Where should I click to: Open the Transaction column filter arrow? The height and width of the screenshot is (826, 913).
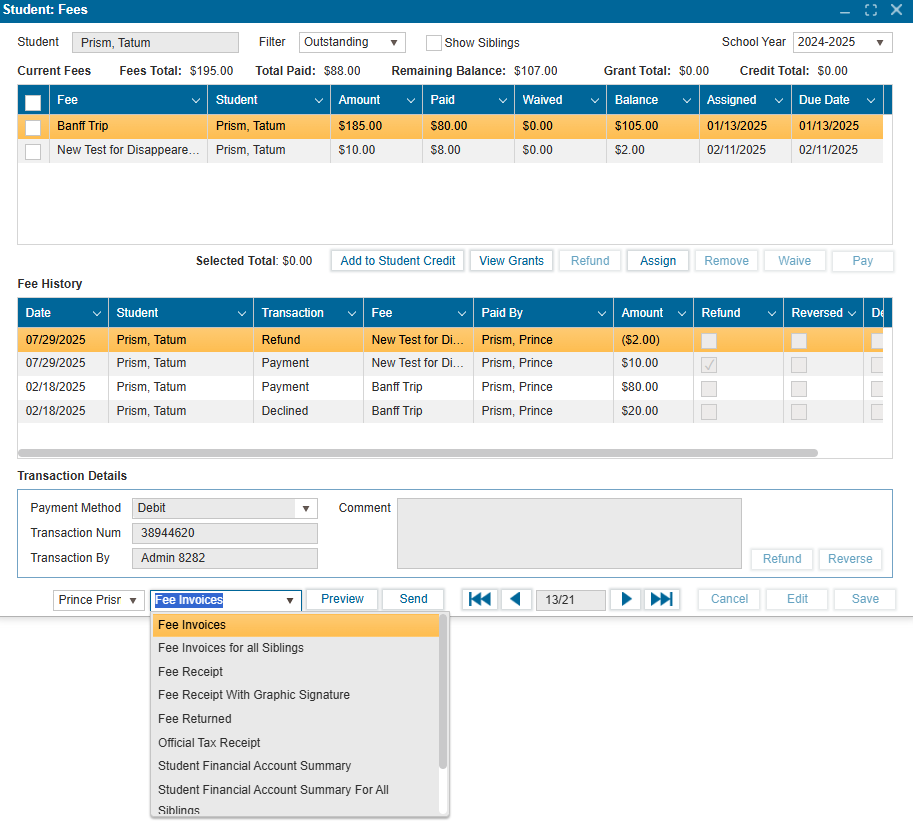coord(351,314)
